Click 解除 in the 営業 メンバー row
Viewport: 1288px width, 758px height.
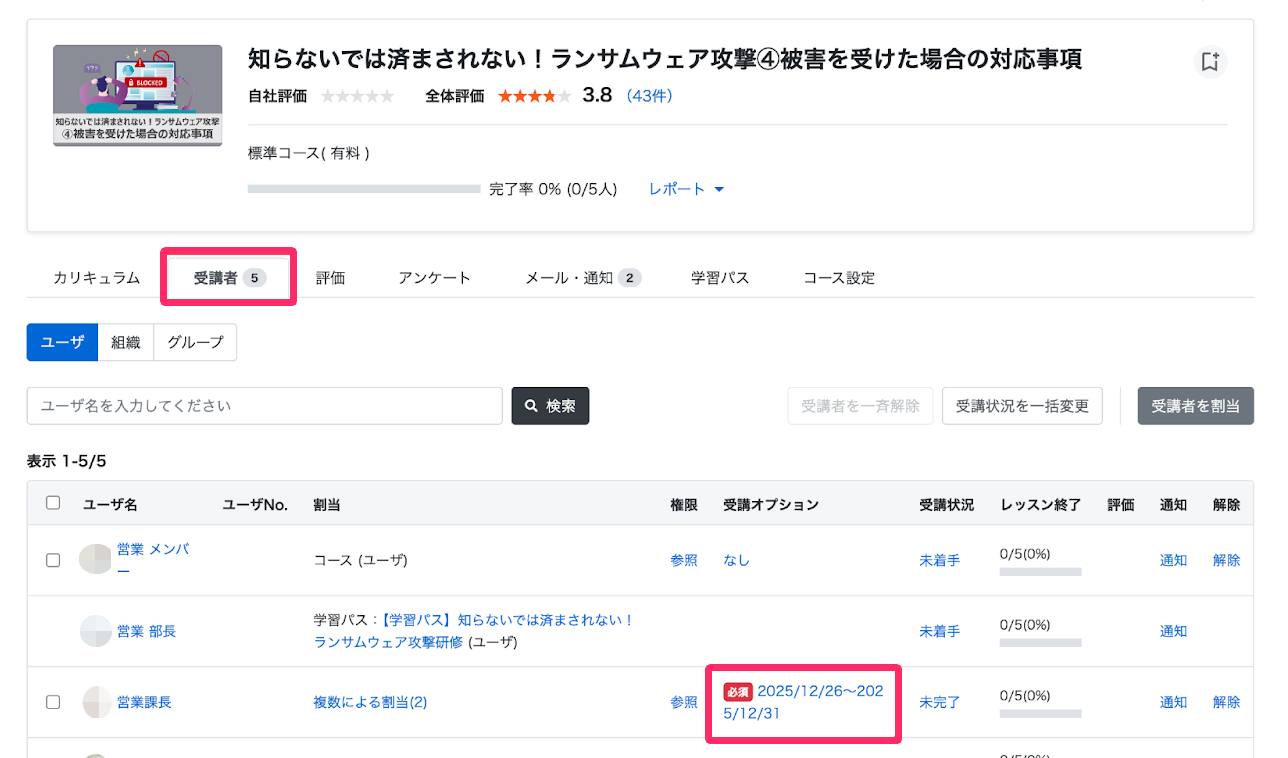(1227, 560)
